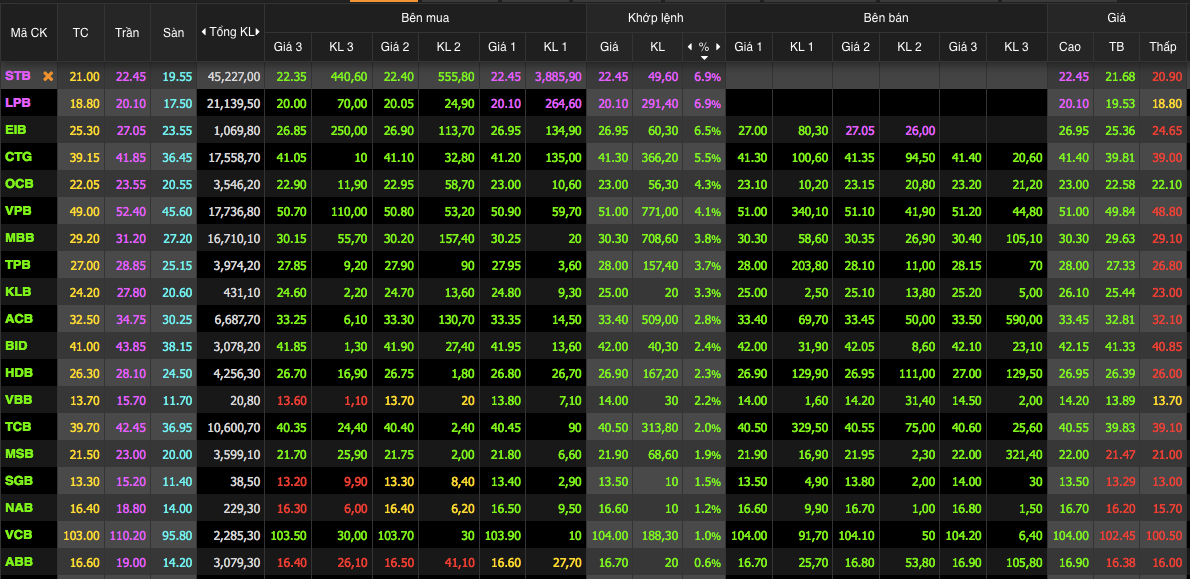The image size is (1190, 579).
Task: Click the right arrow beside % header
Action: click(718, 47)
